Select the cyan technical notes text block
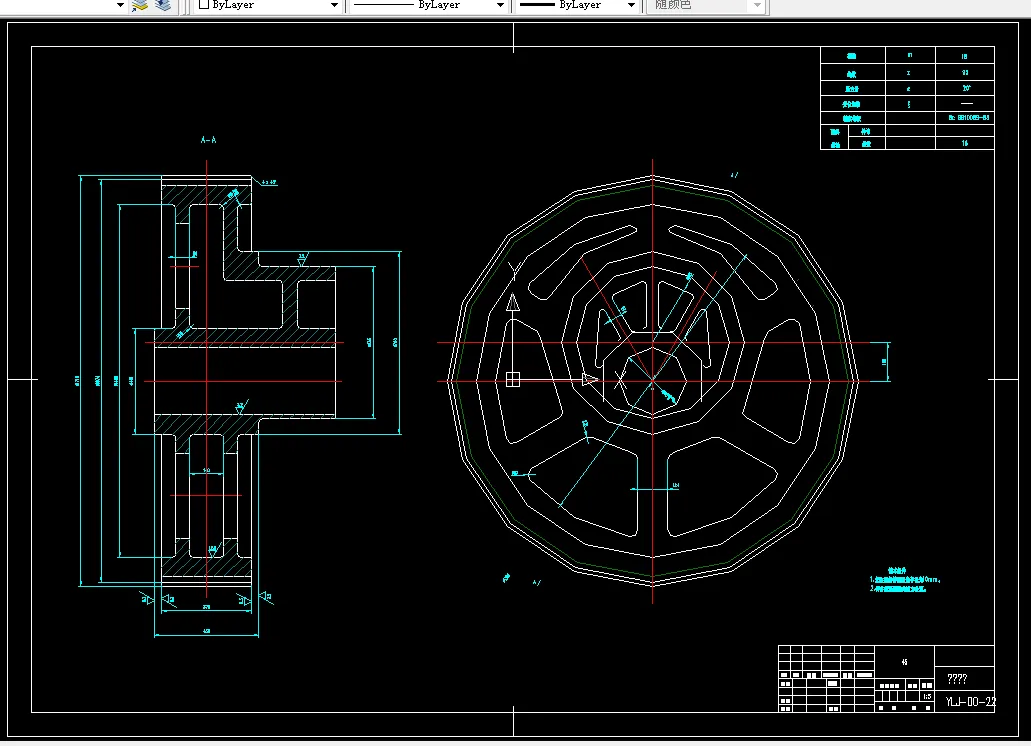Screen dimensions: 1031x746 coord(905,580)
